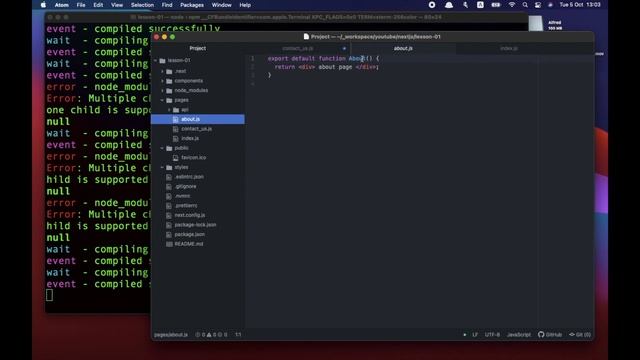Select favicon.ico file
Image resolution: width=640 pixels, height=360 pixels.
193,158
